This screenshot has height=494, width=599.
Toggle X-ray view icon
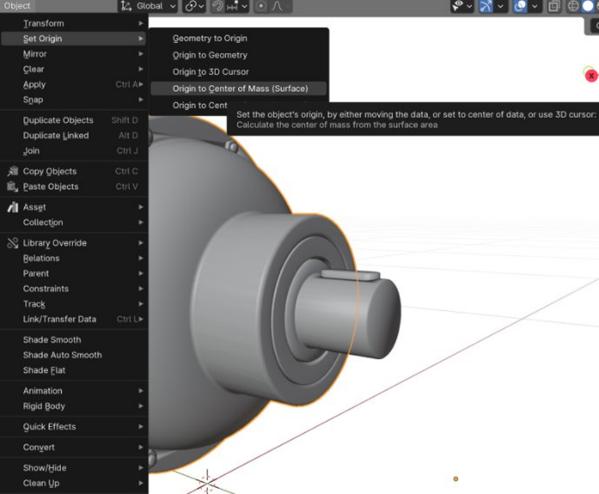(x=553, y=6)
